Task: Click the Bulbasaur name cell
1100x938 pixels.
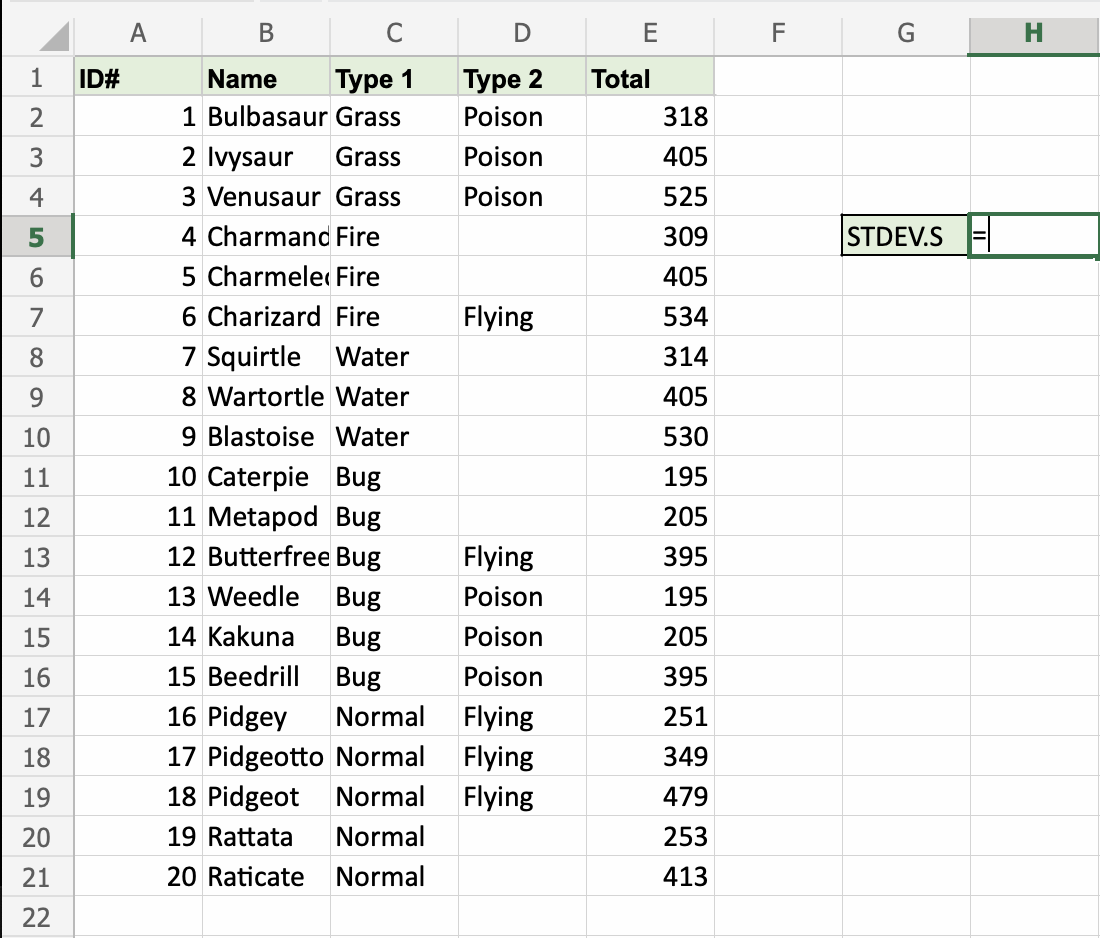Action: pyautogui.click(x=266, y=117)
